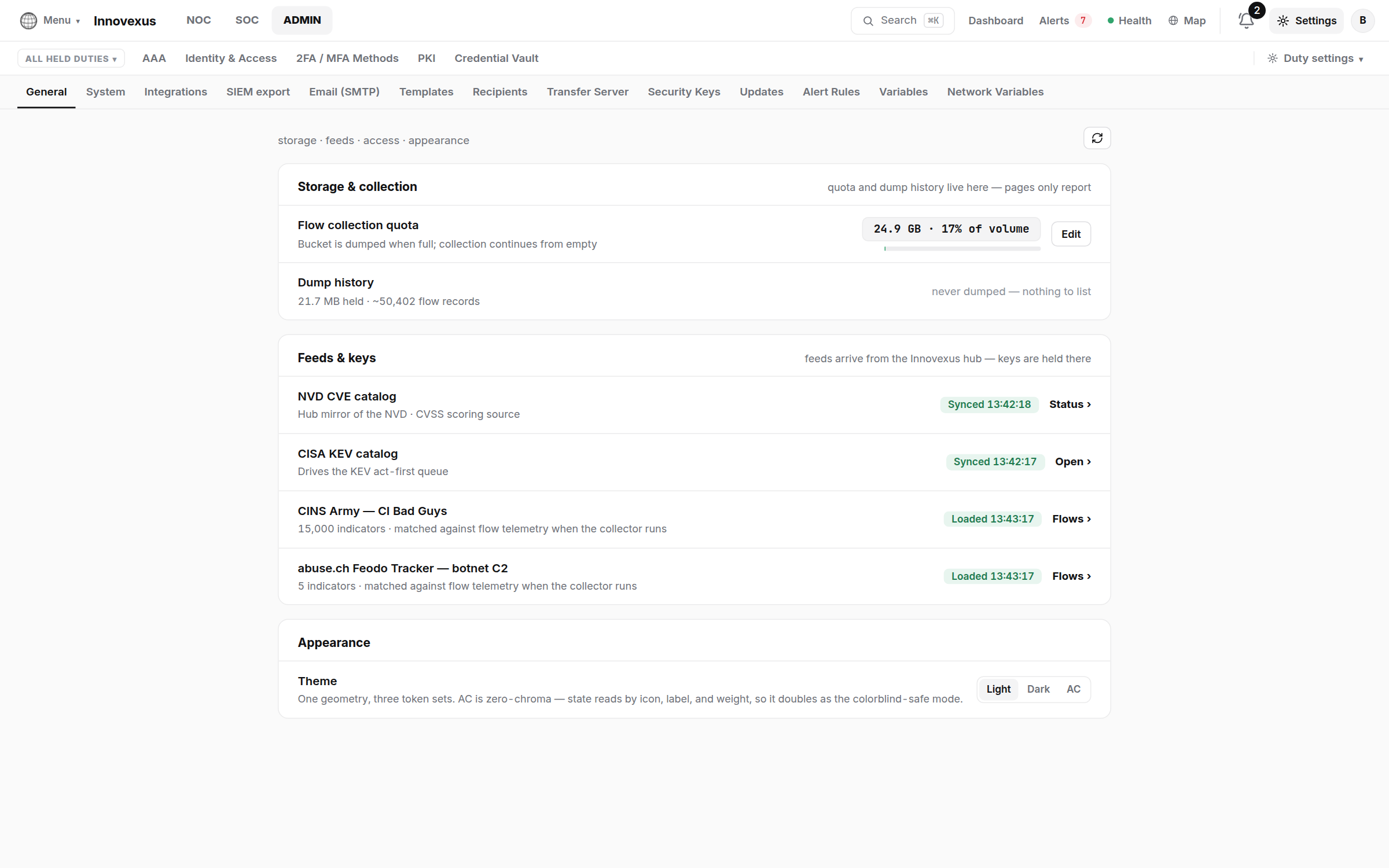This screenshot has height=868, width=1389.
Task: Click the Alerts count badge 7
Action: (x=1083, y=21)
